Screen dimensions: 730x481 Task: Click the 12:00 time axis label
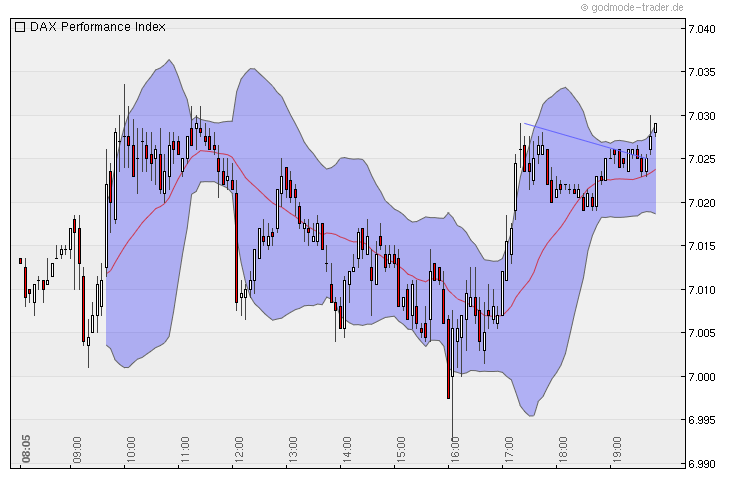(239, 450)
